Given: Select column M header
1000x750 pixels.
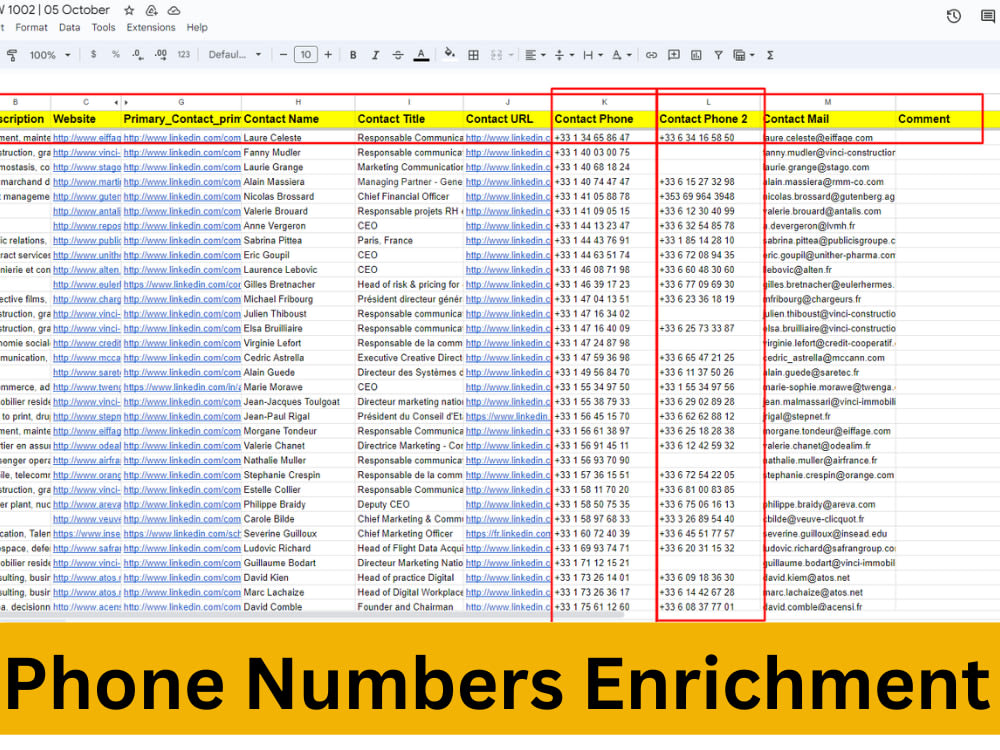Looking at the screenshot, I should point(828,102).
